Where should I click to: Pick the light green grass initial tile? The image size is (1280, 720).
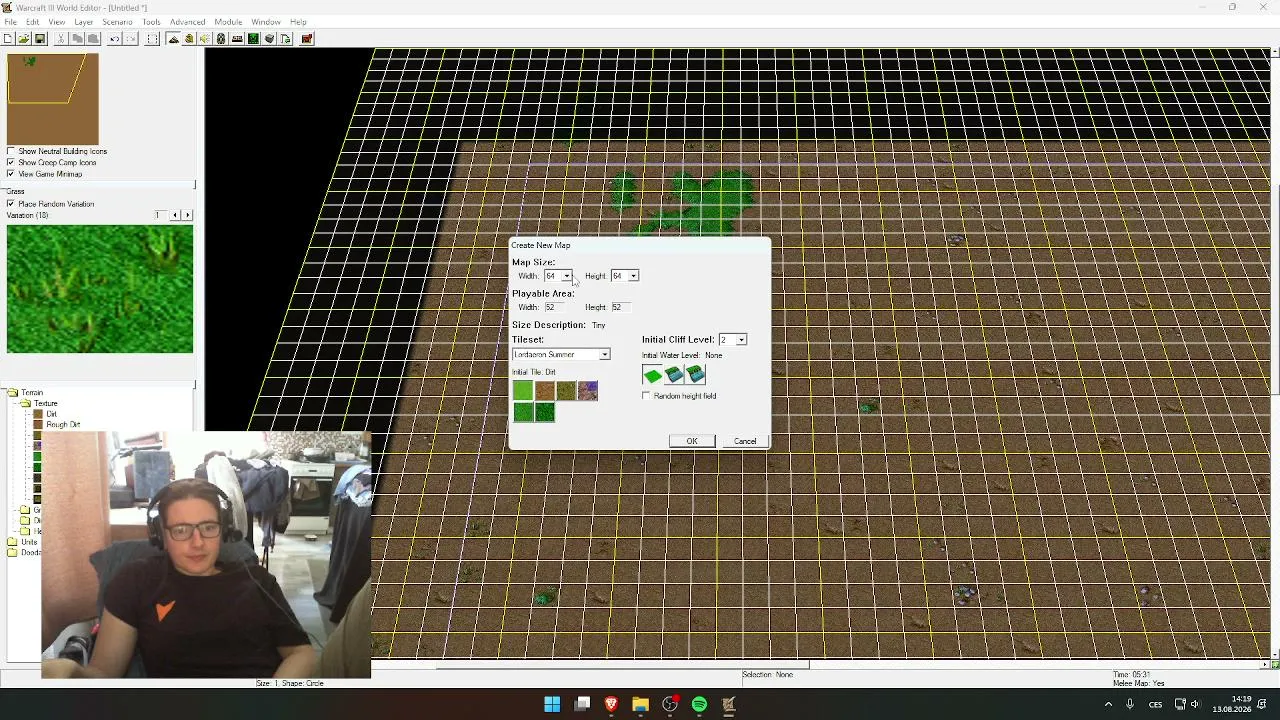point(523,391)
